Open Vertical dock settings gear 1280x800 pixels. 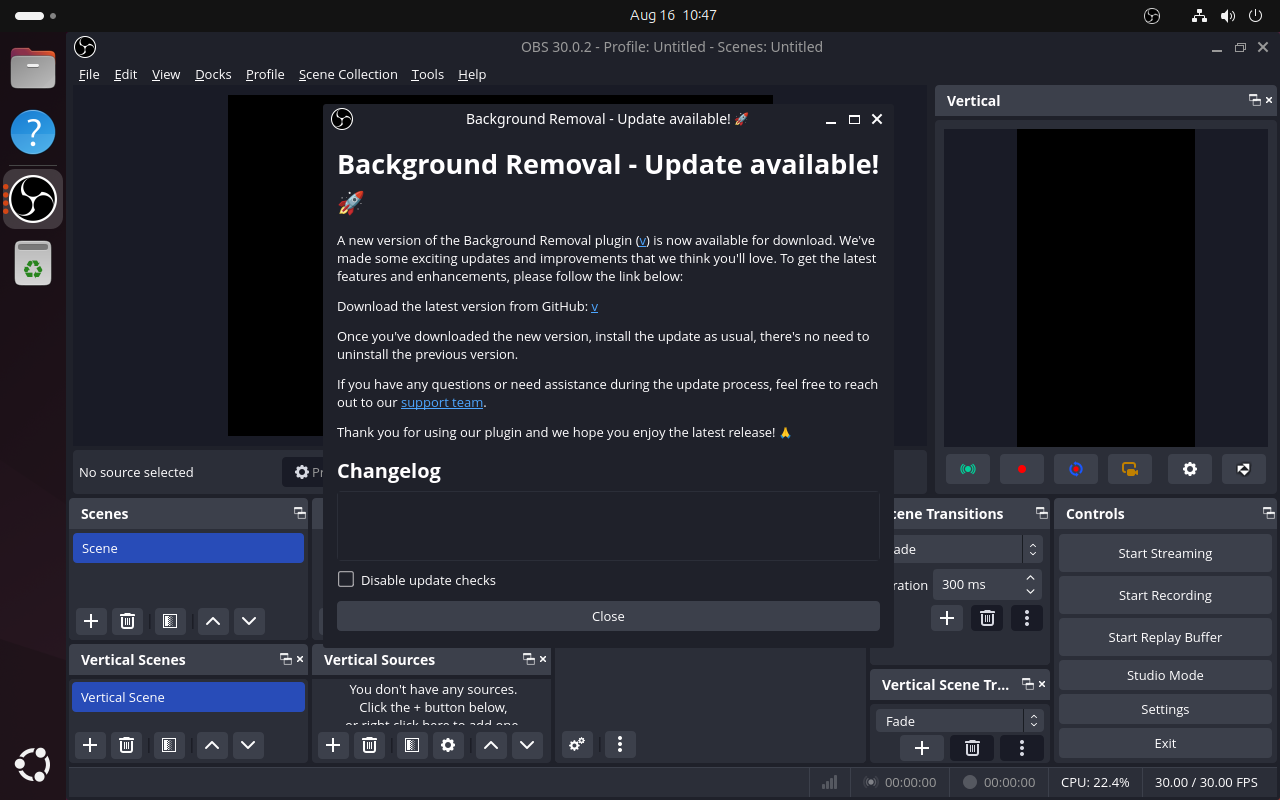tap(1190, 469)
